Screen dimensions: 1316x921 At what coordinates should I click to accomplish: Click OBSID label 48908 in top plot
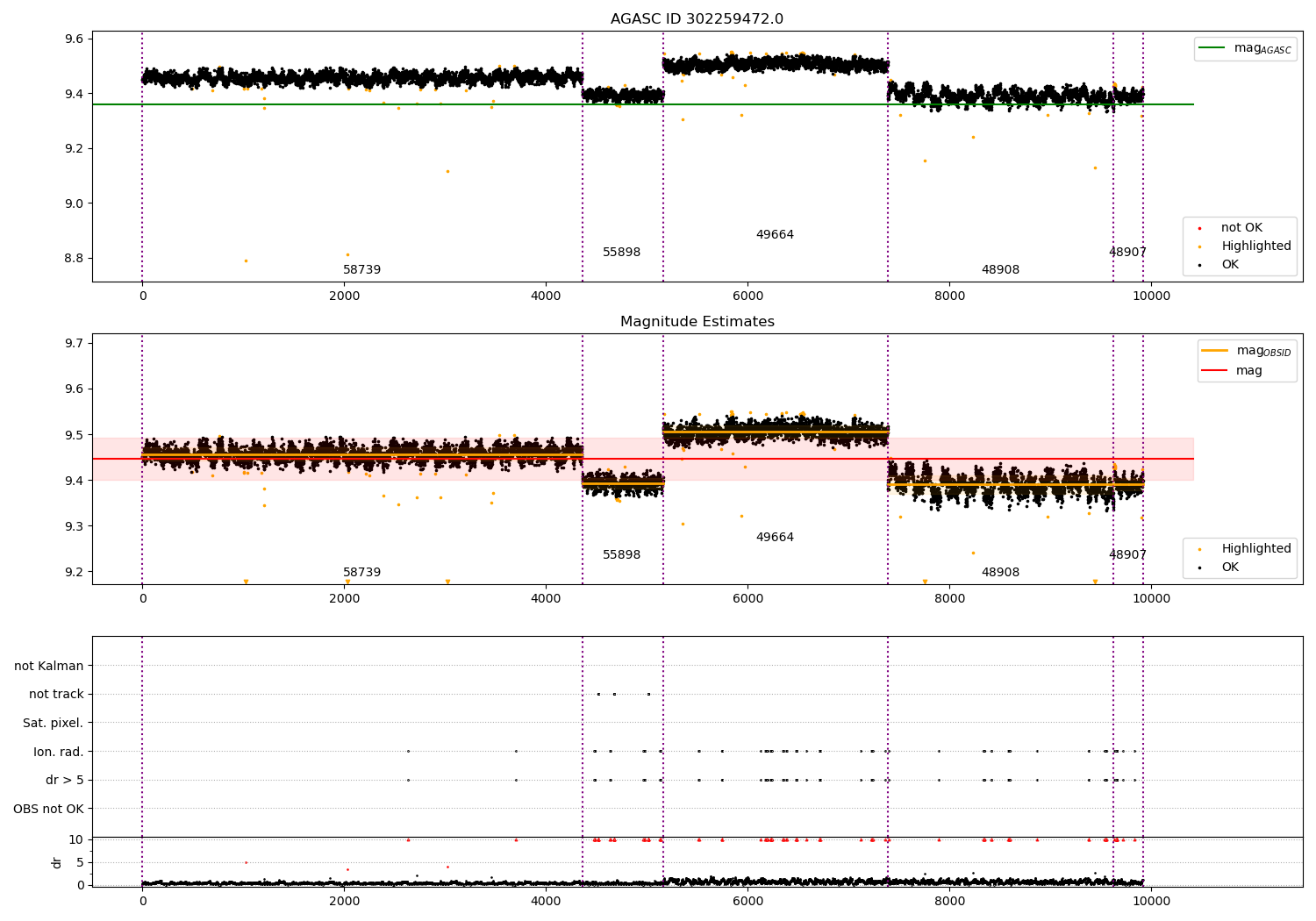click(x=1000, y=270)
